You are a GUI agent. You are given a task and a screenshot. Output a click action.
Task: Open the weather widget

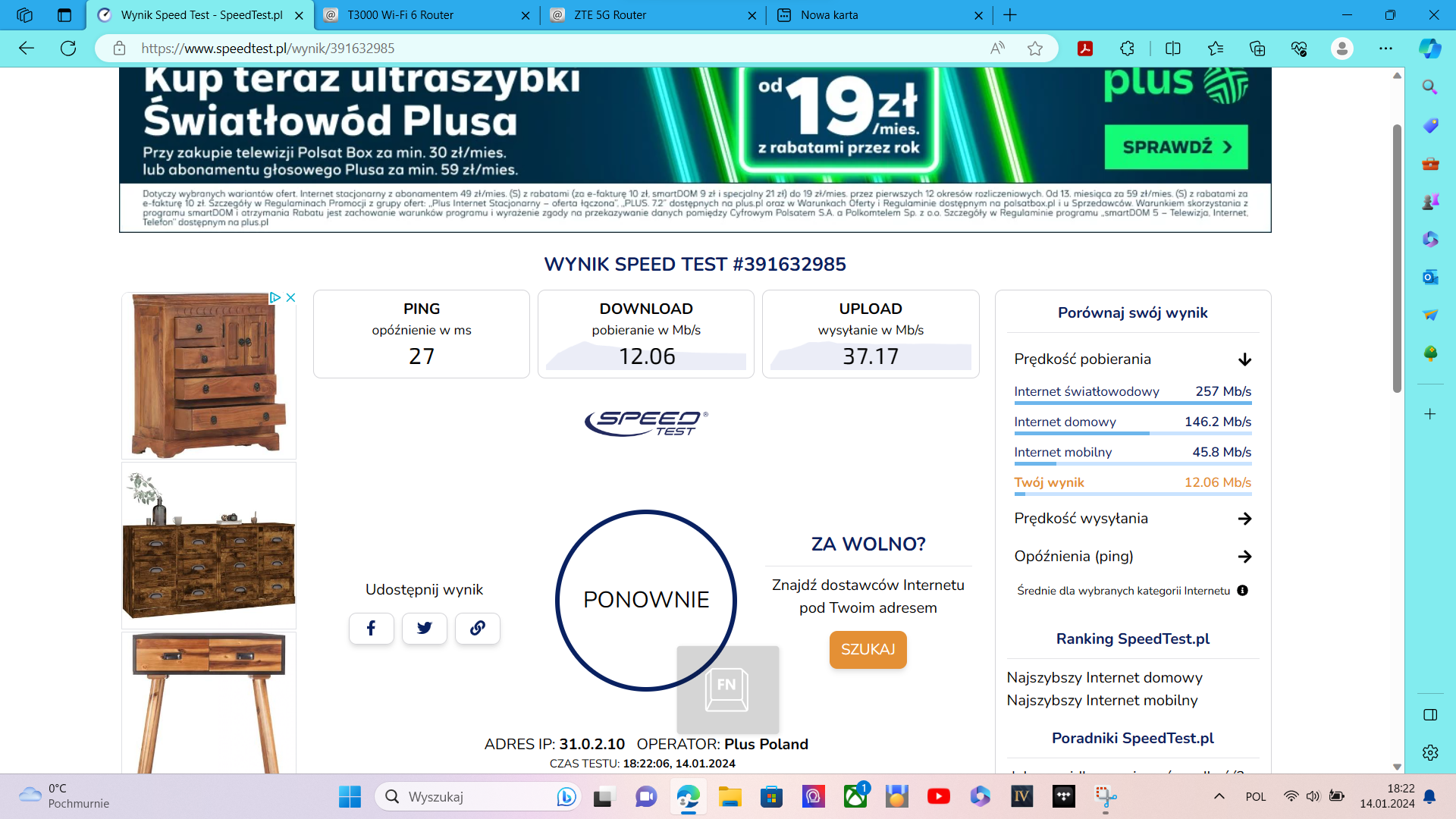click(x=64, y=796)
